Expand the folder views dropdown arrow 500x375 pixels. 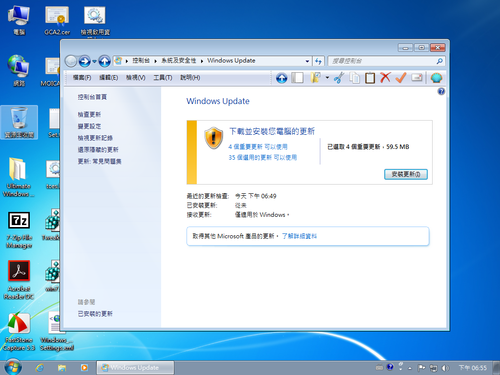(x=327, y=78)
